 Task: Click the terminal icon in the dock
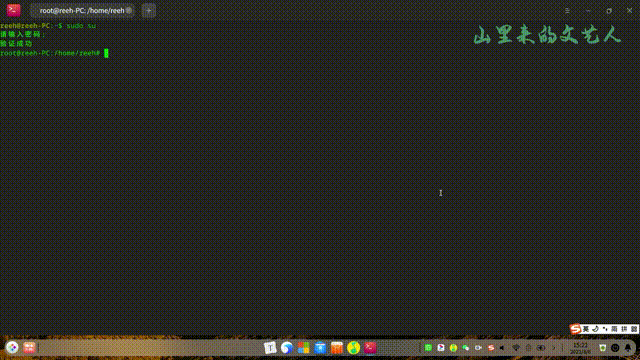pyautogui.click(x=370, y=348)
